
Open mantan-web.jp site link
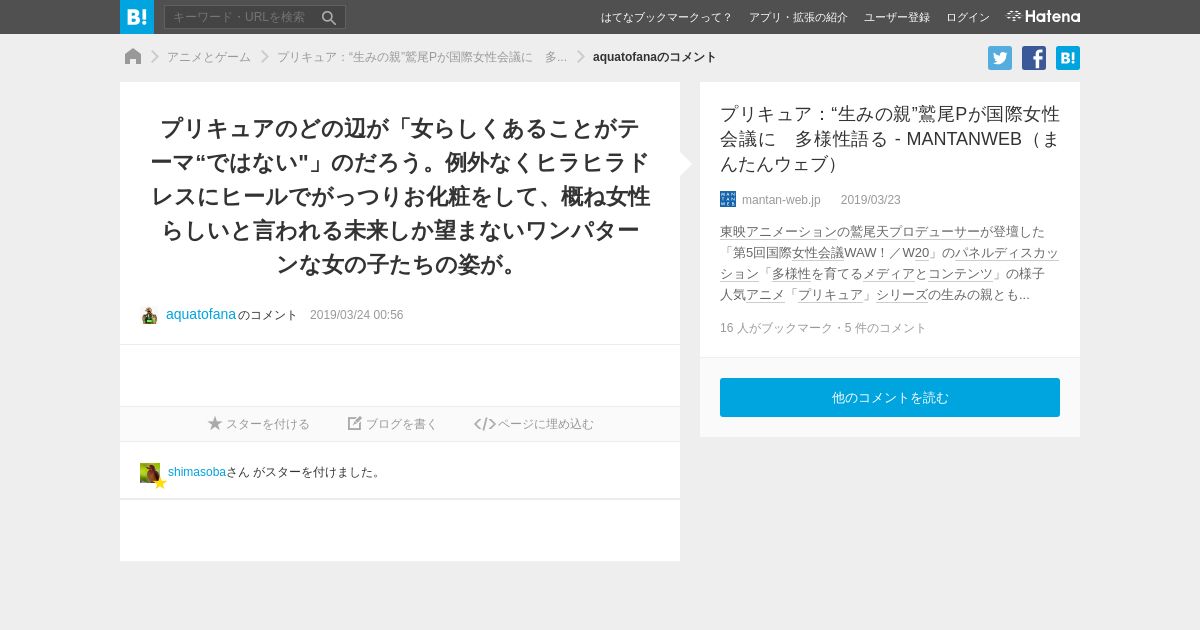point(781,200)
